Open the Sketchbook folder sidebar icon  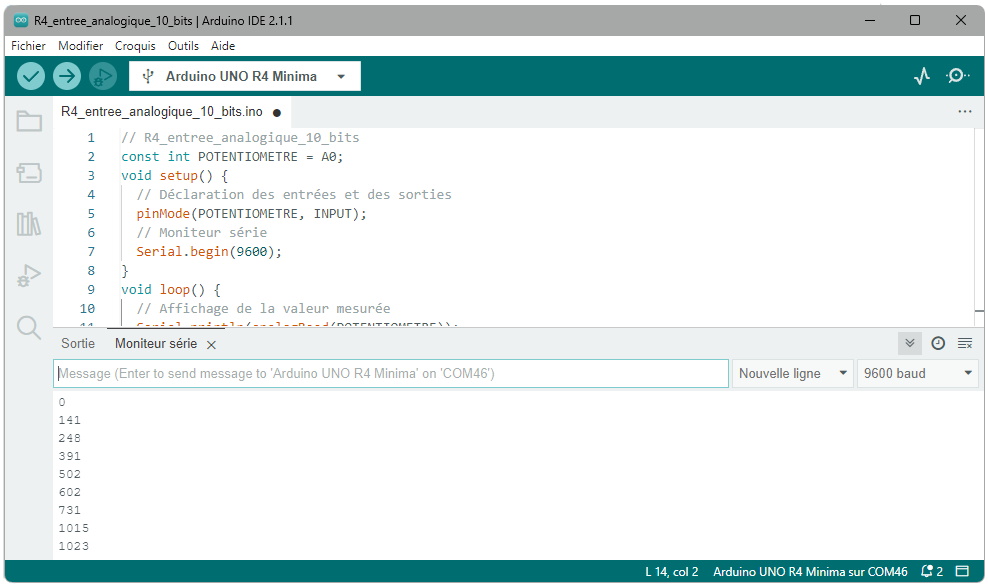pos(29,121)
